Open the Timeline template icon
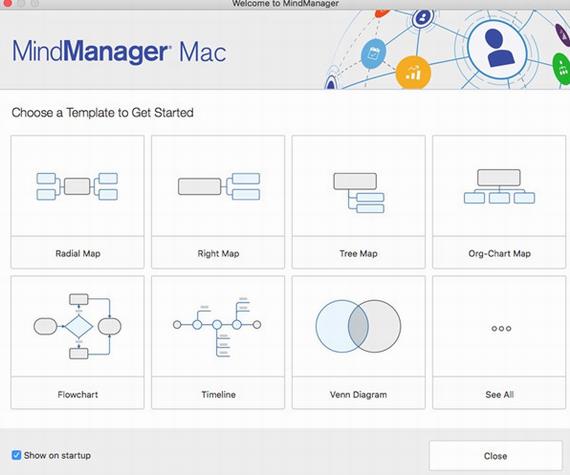This screenshot has width=570, height=475. click(217, 327)
